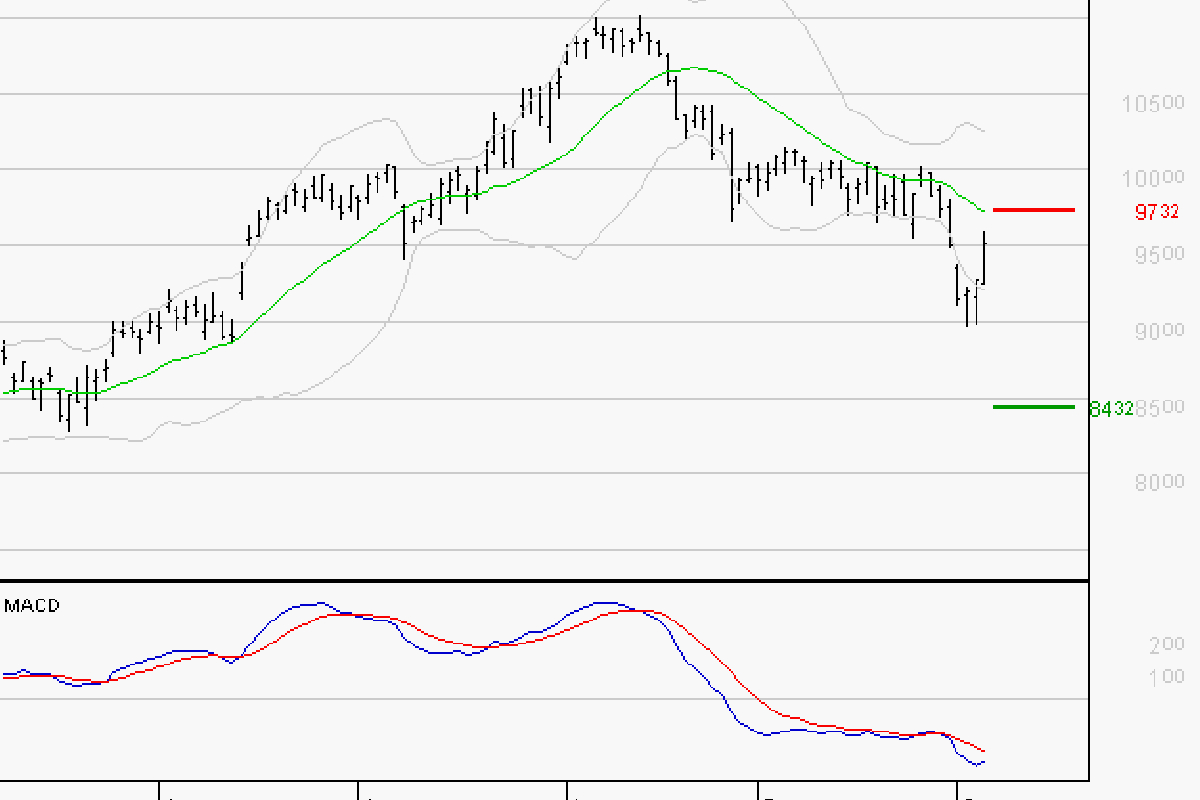This screenshot has width=1200, height=800.
Task: Click the red resistance level marker line
Action: [1034, 210]
